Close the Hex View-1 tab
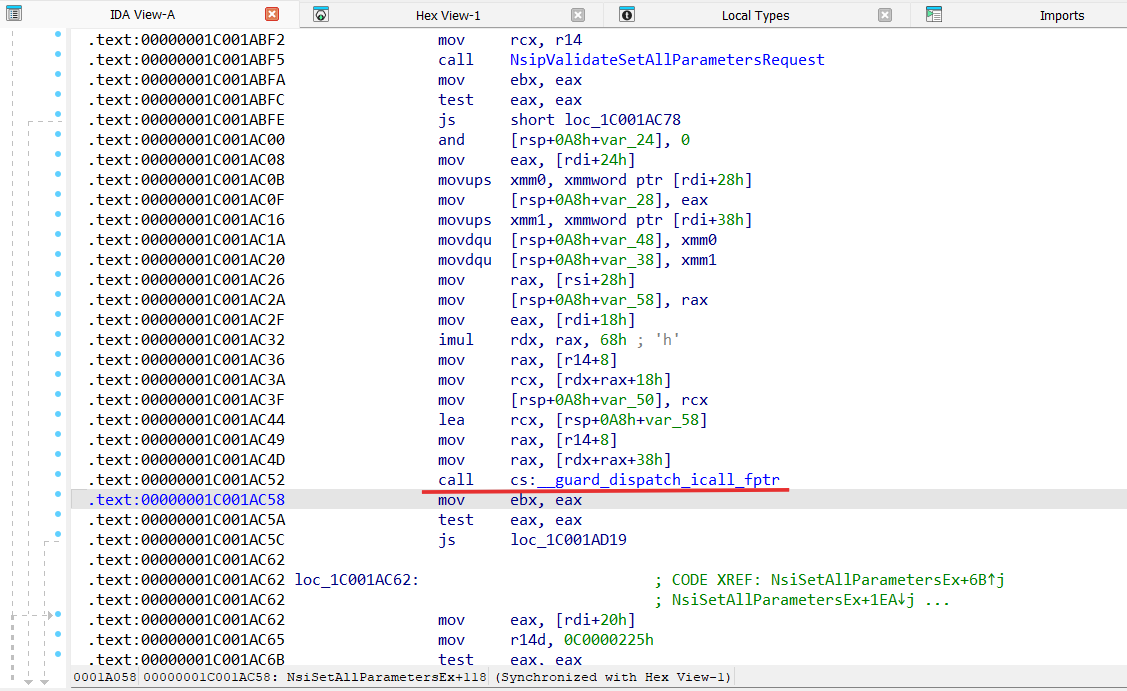1127x691 pixels. (x=578, y=15)
